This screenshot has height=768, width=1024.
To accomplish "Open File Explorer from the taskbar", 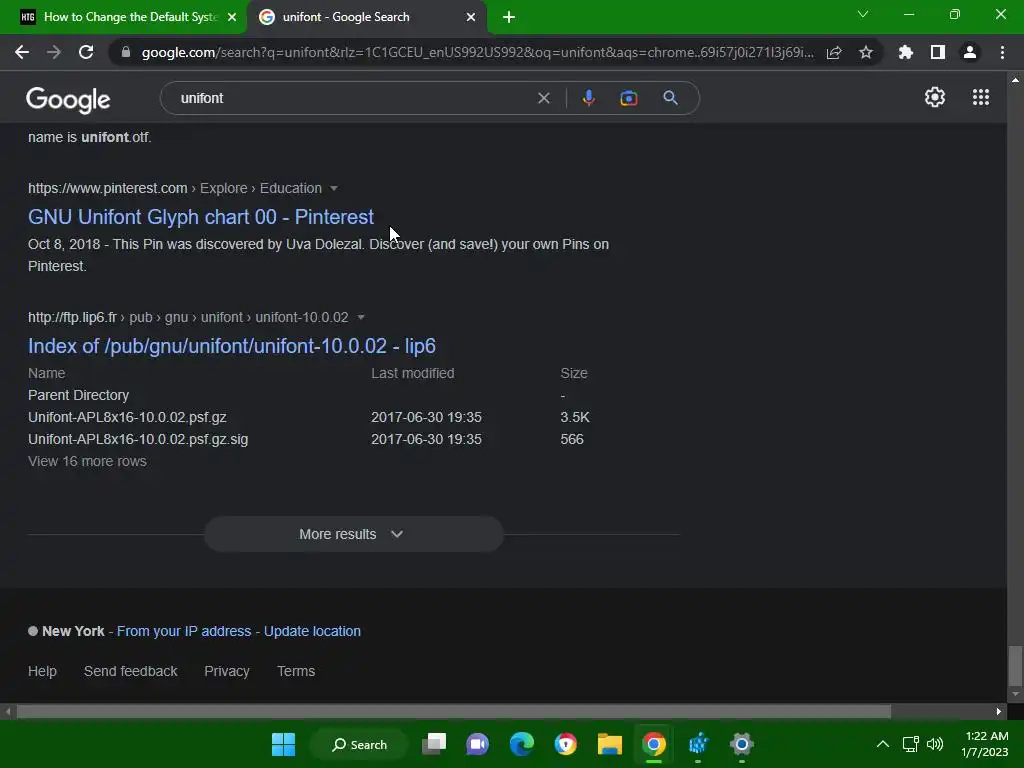I will click(610, 744).
